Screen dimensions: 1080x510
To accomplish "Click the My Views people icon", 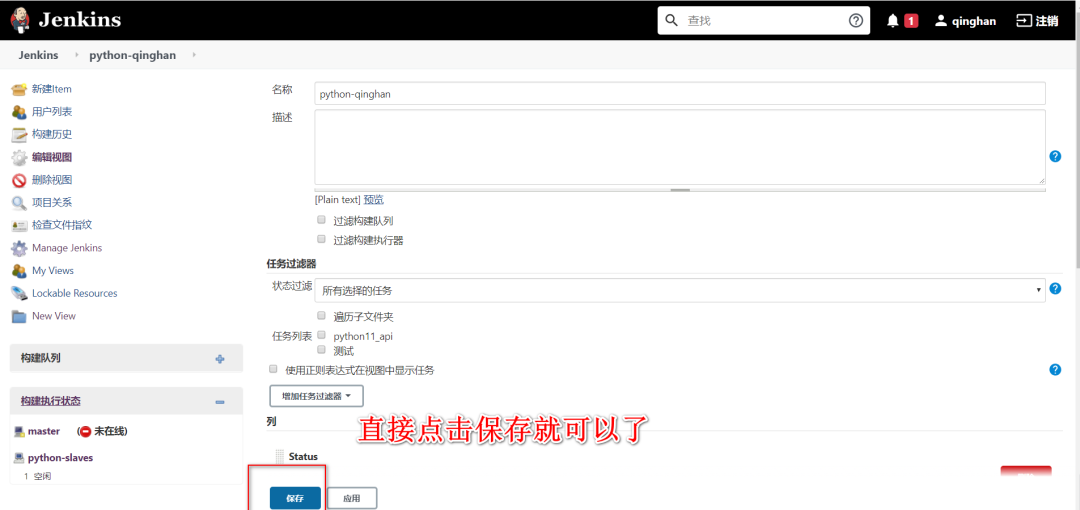I will (x=19, y=271).
